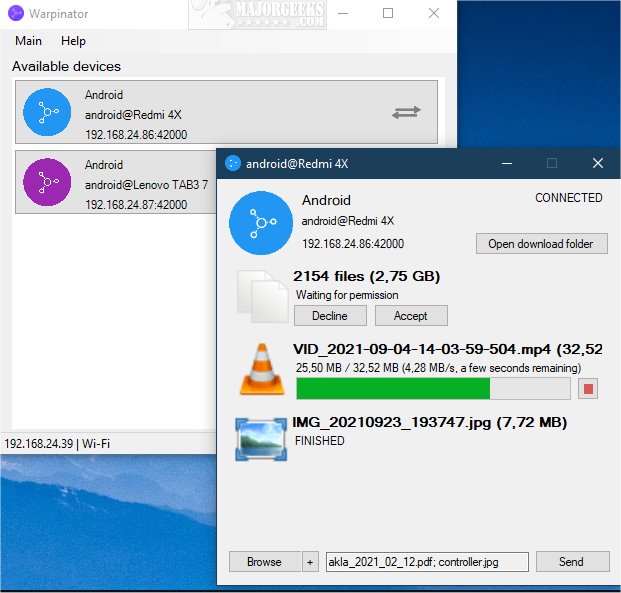The image size is (621, 593).
Task: Select the android@Lenovo TAB3 7 device row
Action: click(116, 182)
